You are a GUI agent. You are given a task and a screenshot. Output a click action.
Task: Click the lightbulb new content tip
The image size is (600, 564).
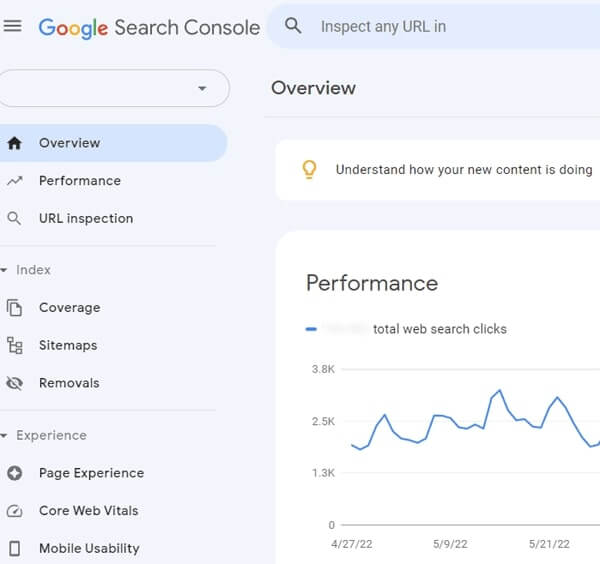[x=310, y=169]
